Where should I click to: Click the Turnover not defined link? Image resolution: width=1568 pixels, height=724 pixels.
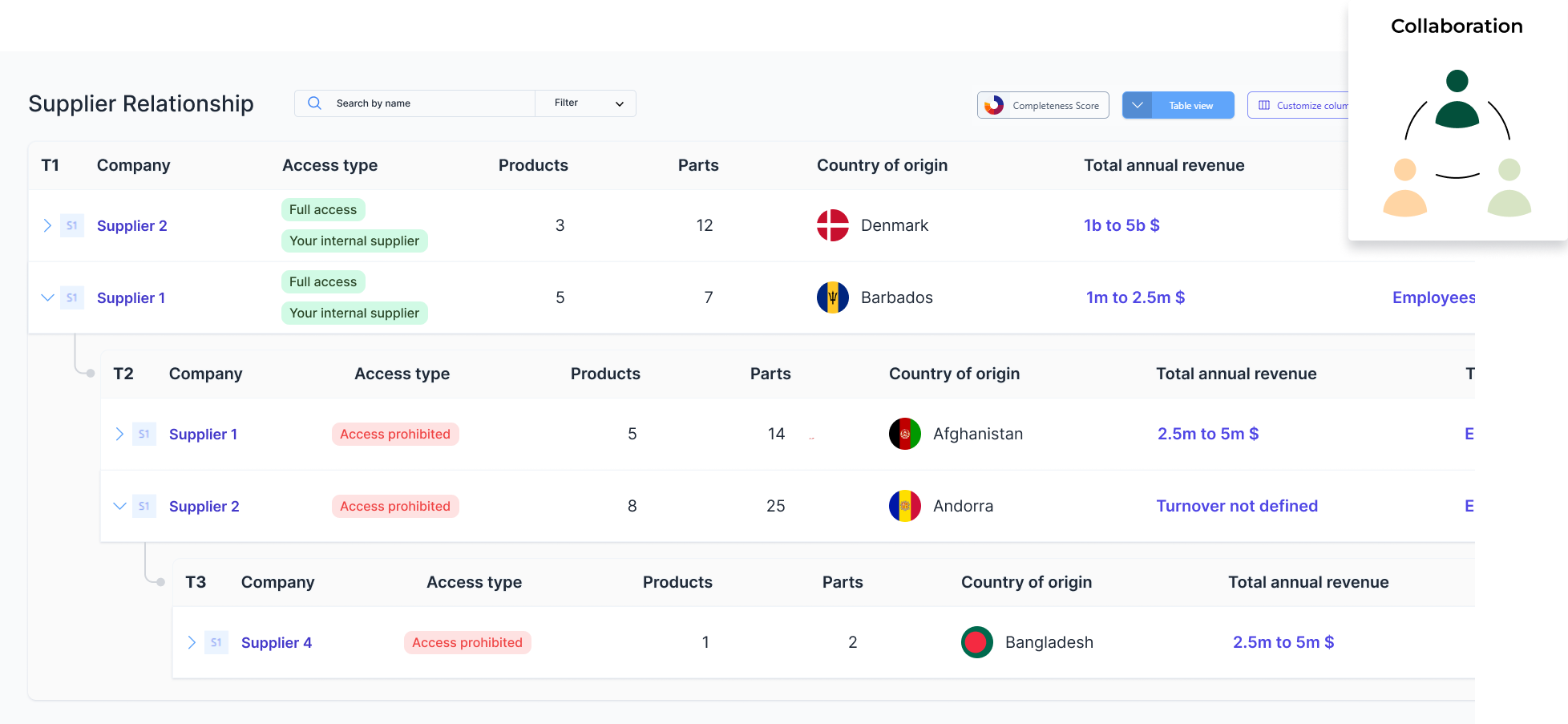click(x=1237, y=506)
